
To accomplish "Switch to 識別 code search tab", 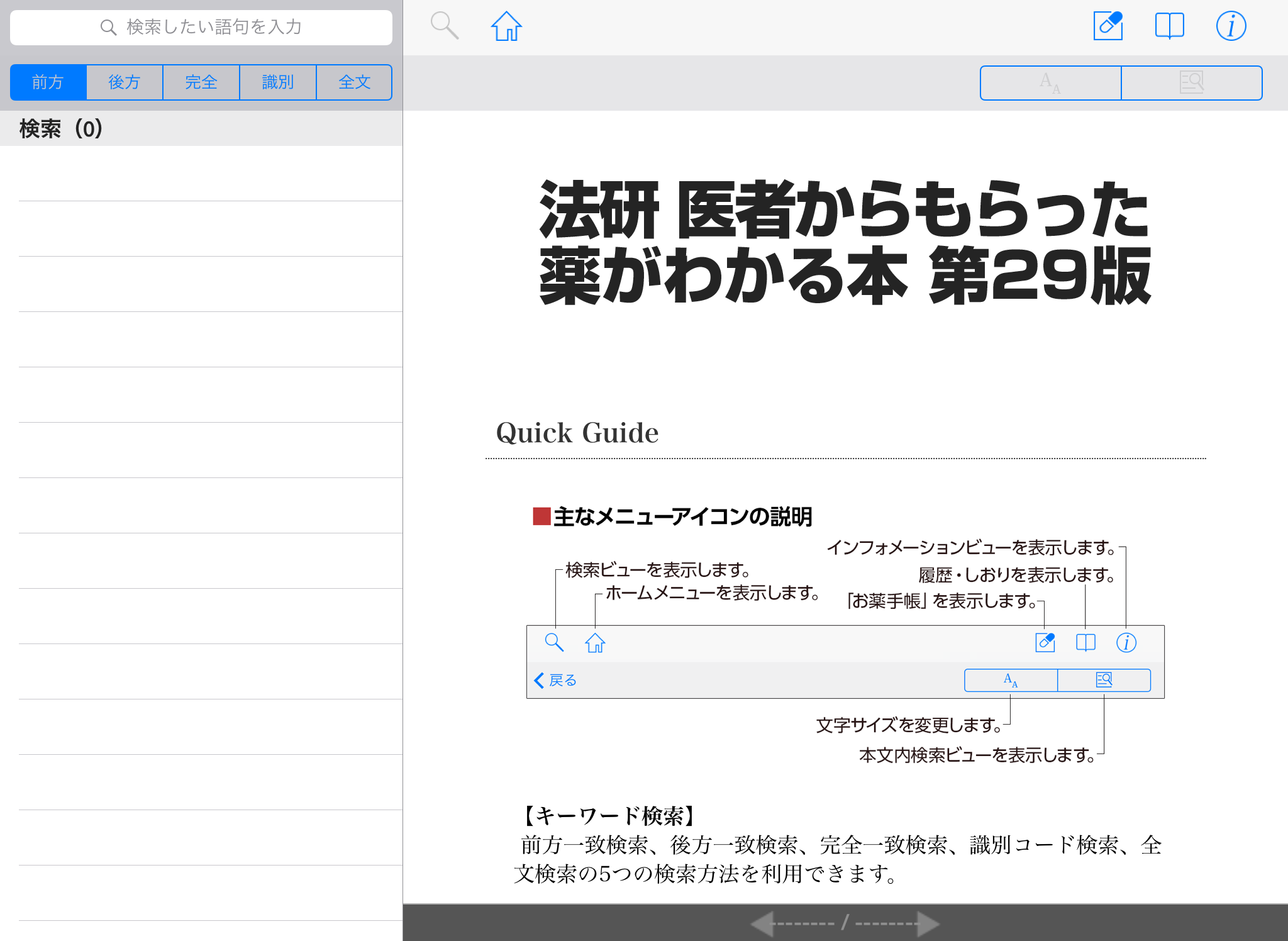I will click(x=277, y=82).
